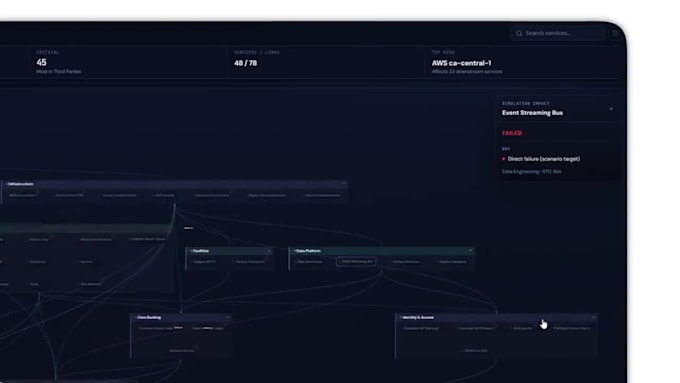Click the Core Banking group title
Viewport: 680px width, 383px height.
pyautogui.click(x=149, y=318)
